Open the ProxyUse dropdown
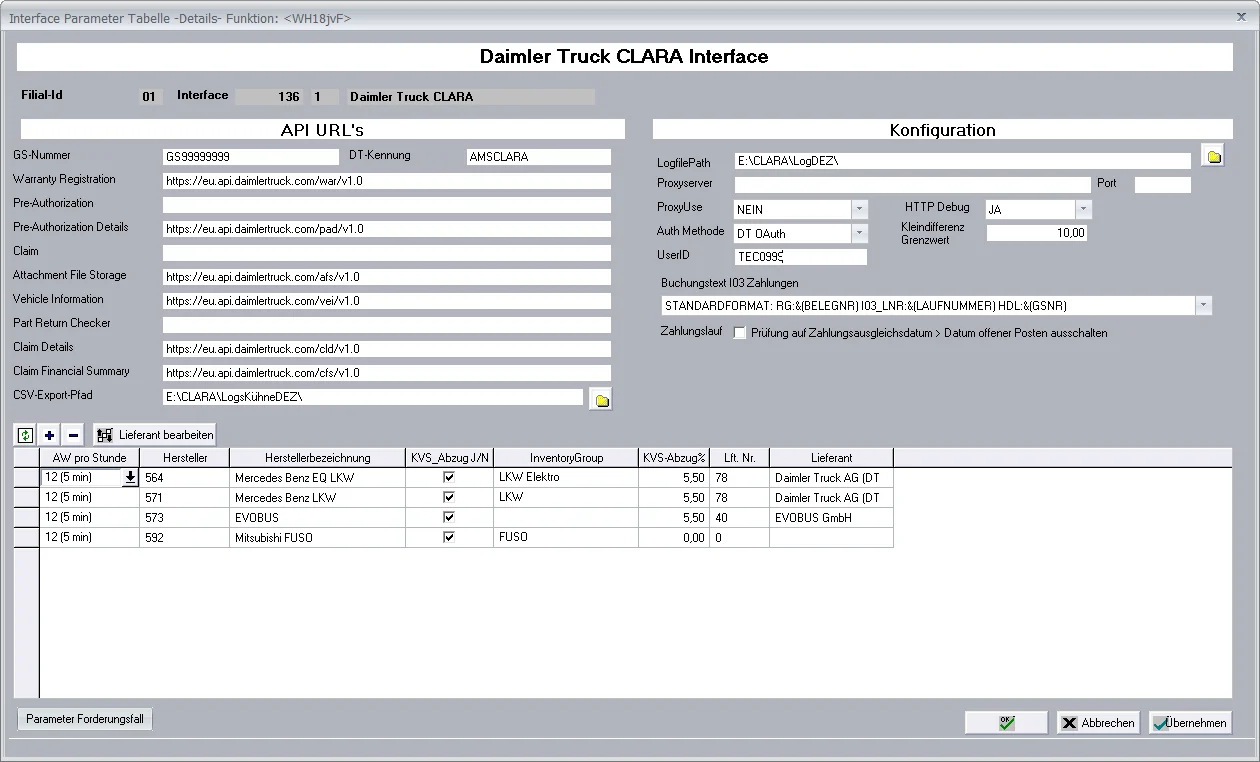 (x=859, y=209)
